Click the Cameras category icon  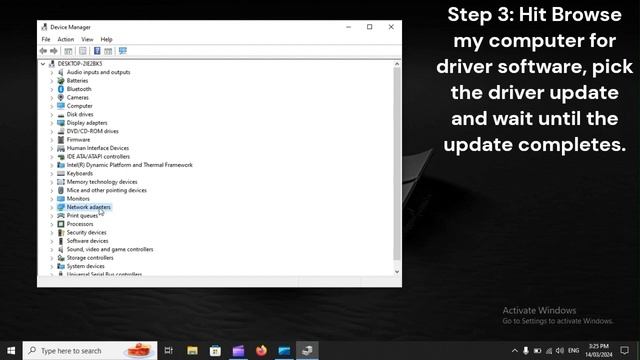tap(61, 98)
